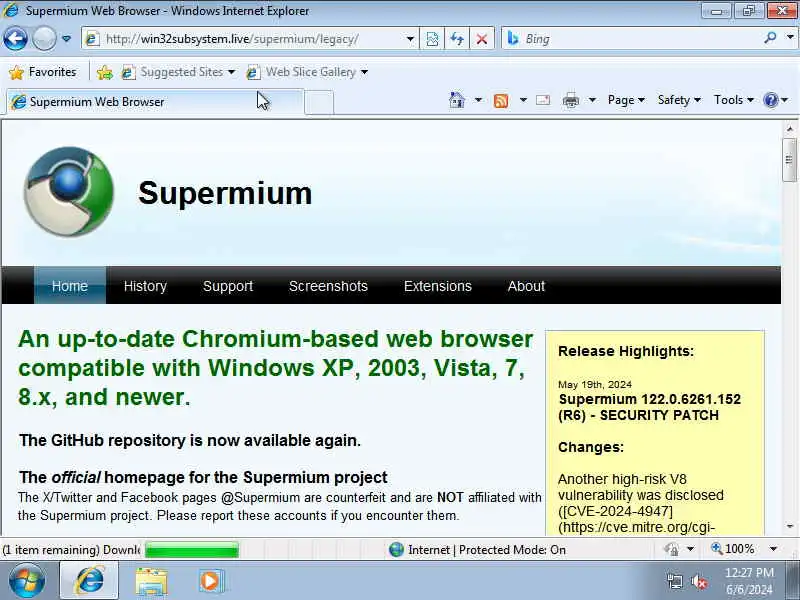Open the Extensions page link
Screen dimensions: 800x600
[x=438, y=286]
